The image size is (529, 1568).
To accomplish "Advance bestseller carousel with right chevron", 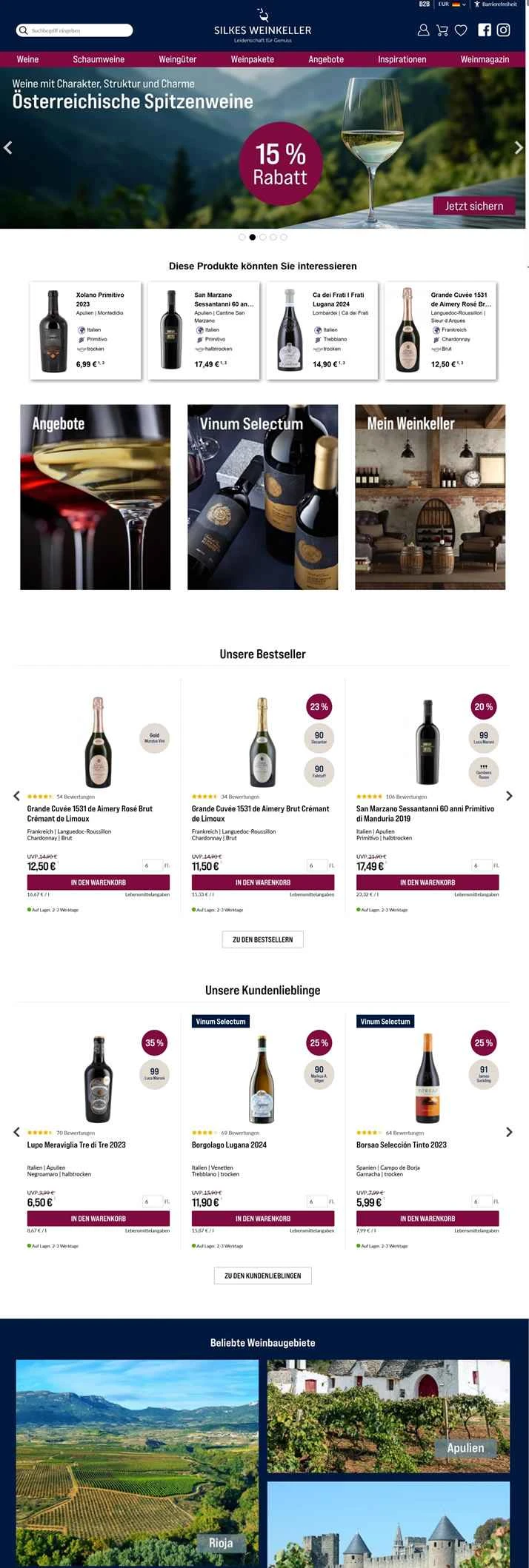I will [x=509, y=796].
